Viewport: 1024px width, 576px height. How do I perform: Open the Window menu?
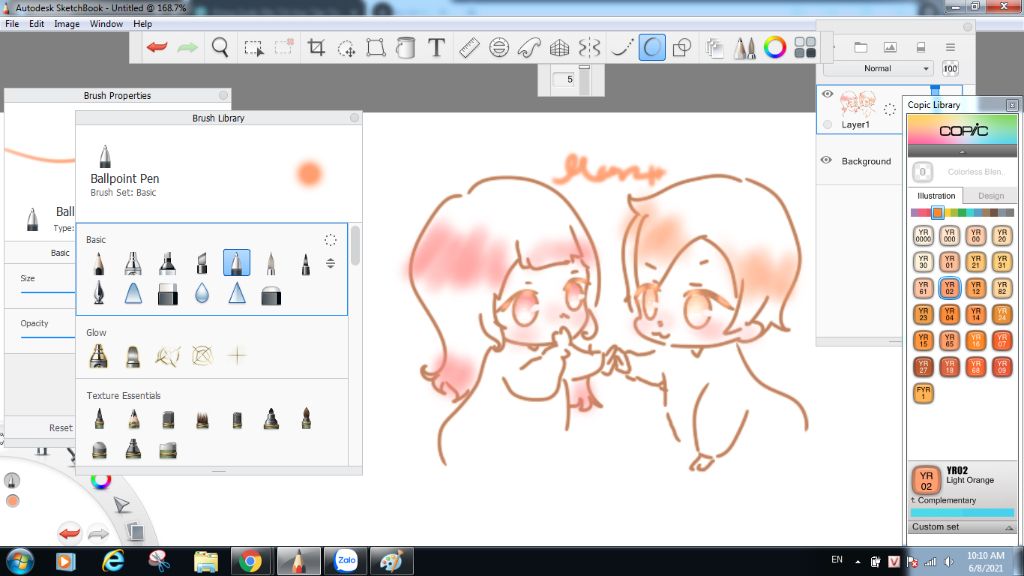pyautogui.click(x=106, y=24)
